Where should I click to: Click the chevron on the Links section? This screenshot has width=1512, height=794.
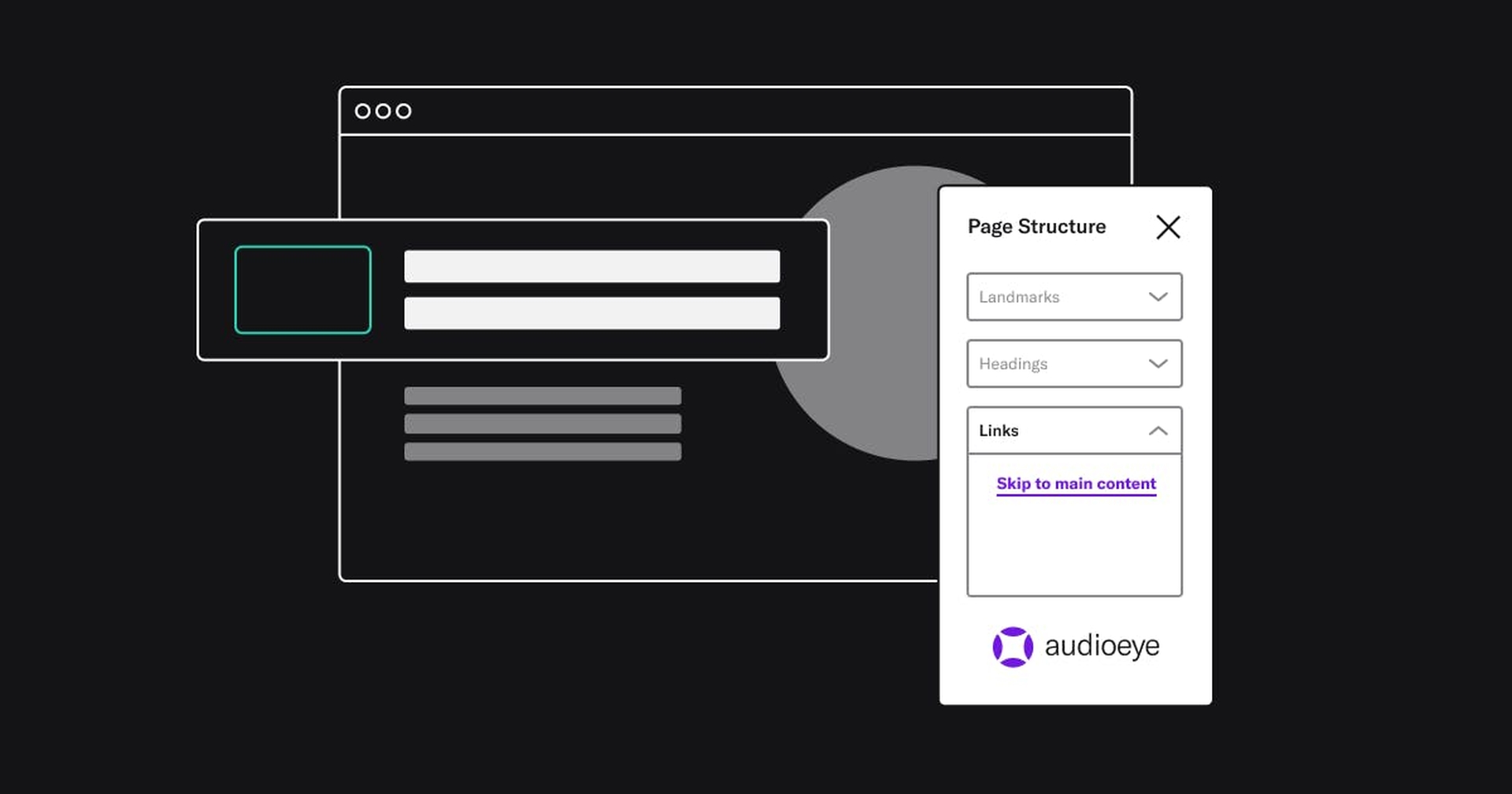pos(1158,431)
